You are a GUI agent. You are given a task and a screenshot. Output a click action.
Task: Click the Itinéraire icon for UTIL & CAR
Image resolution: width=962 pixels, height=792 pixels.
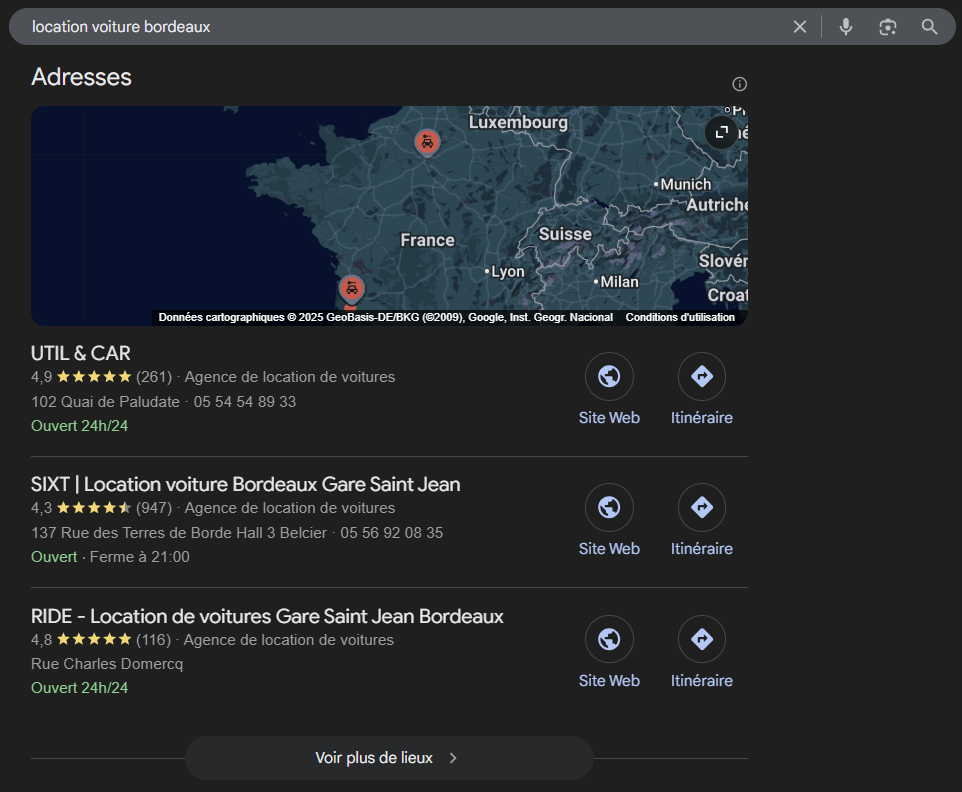[701, 376]
